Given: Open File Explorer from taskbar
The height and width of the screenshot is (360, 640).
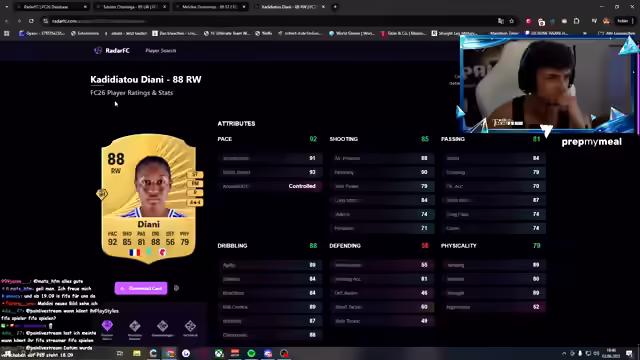Looking at the screenshot, I should [x=137, y=353].
